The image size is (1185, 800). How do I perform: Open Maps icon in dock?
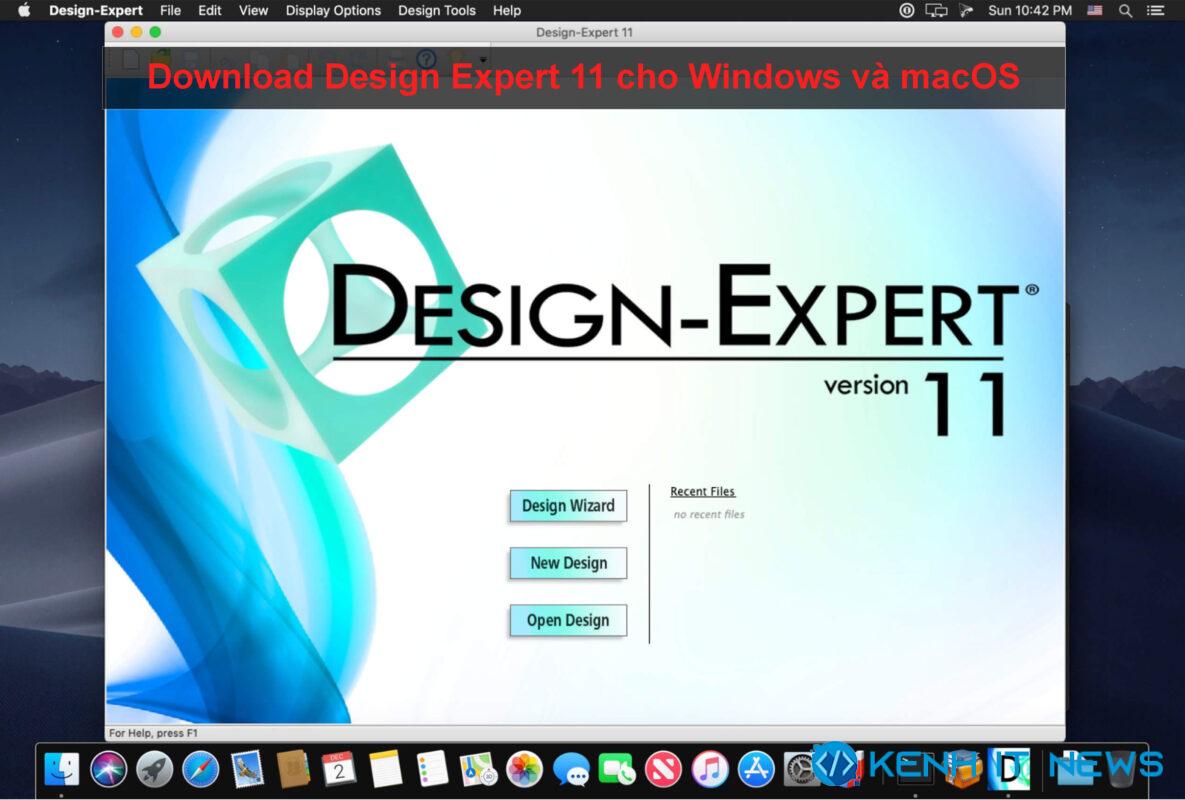(478, 769)
